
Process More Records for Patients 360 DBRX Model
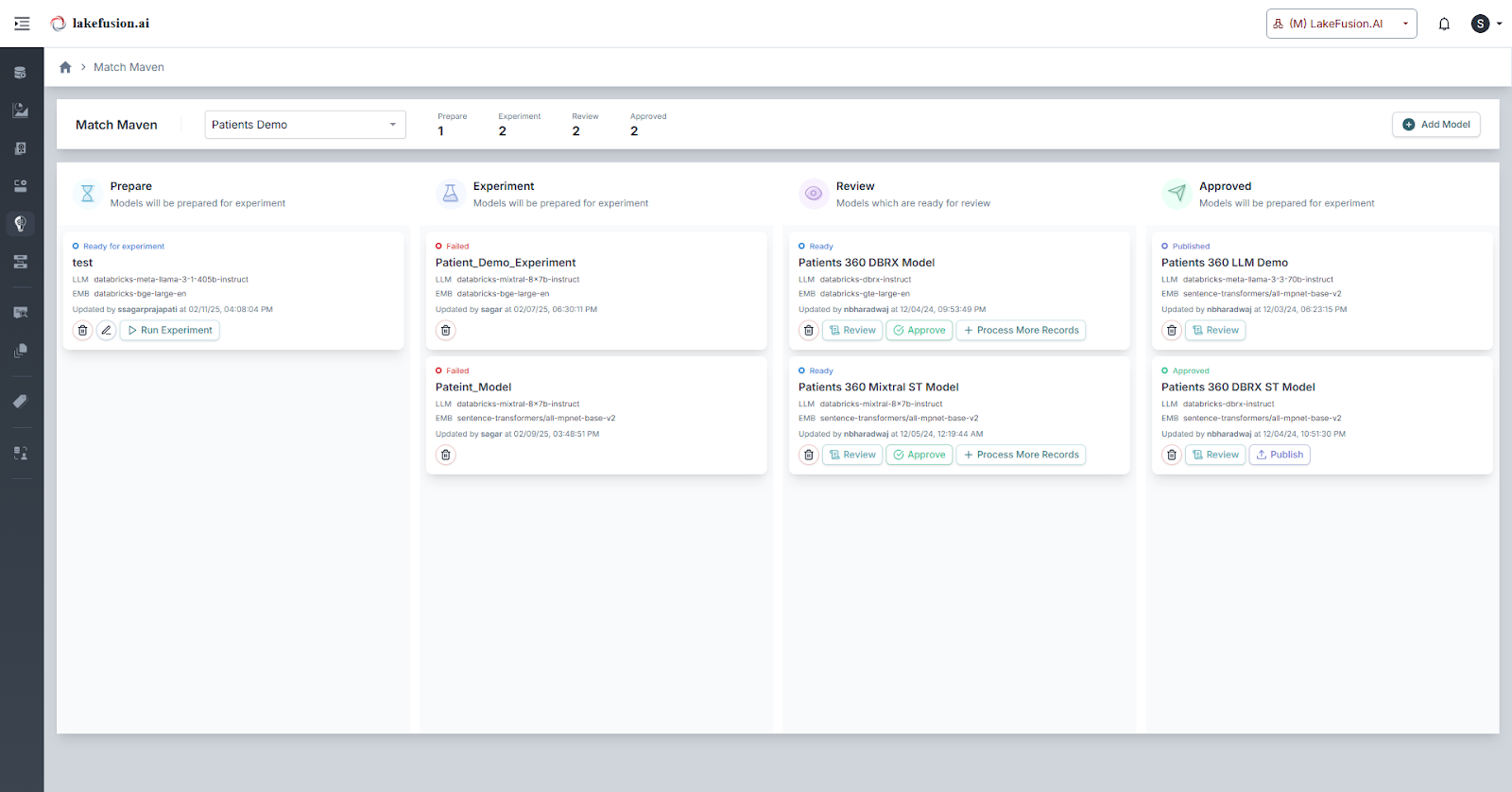click(x=1022, y=331)
